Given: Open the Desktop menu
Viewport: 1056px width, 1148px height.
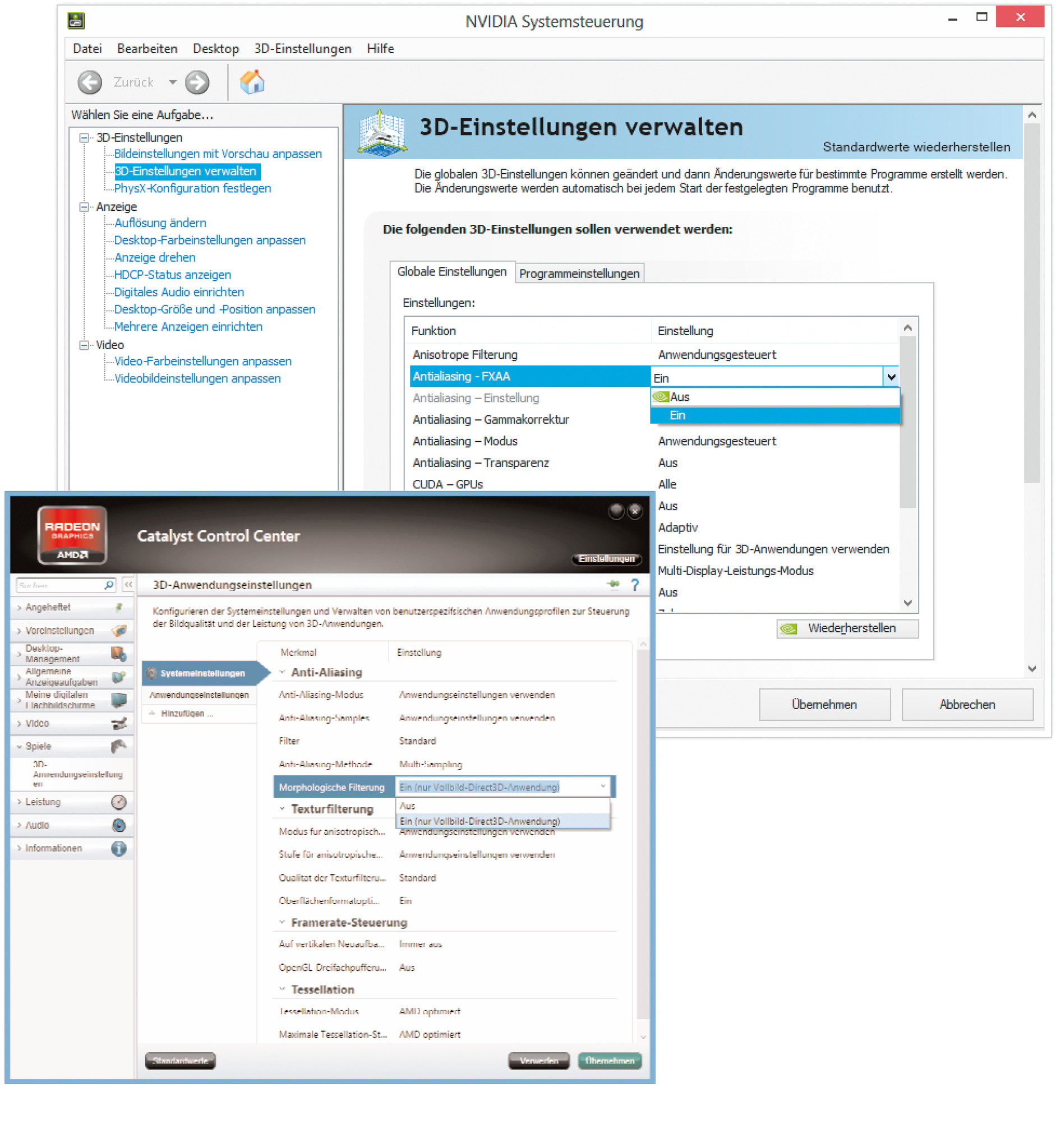Looking at the screenshot, I should click(215, 49).
